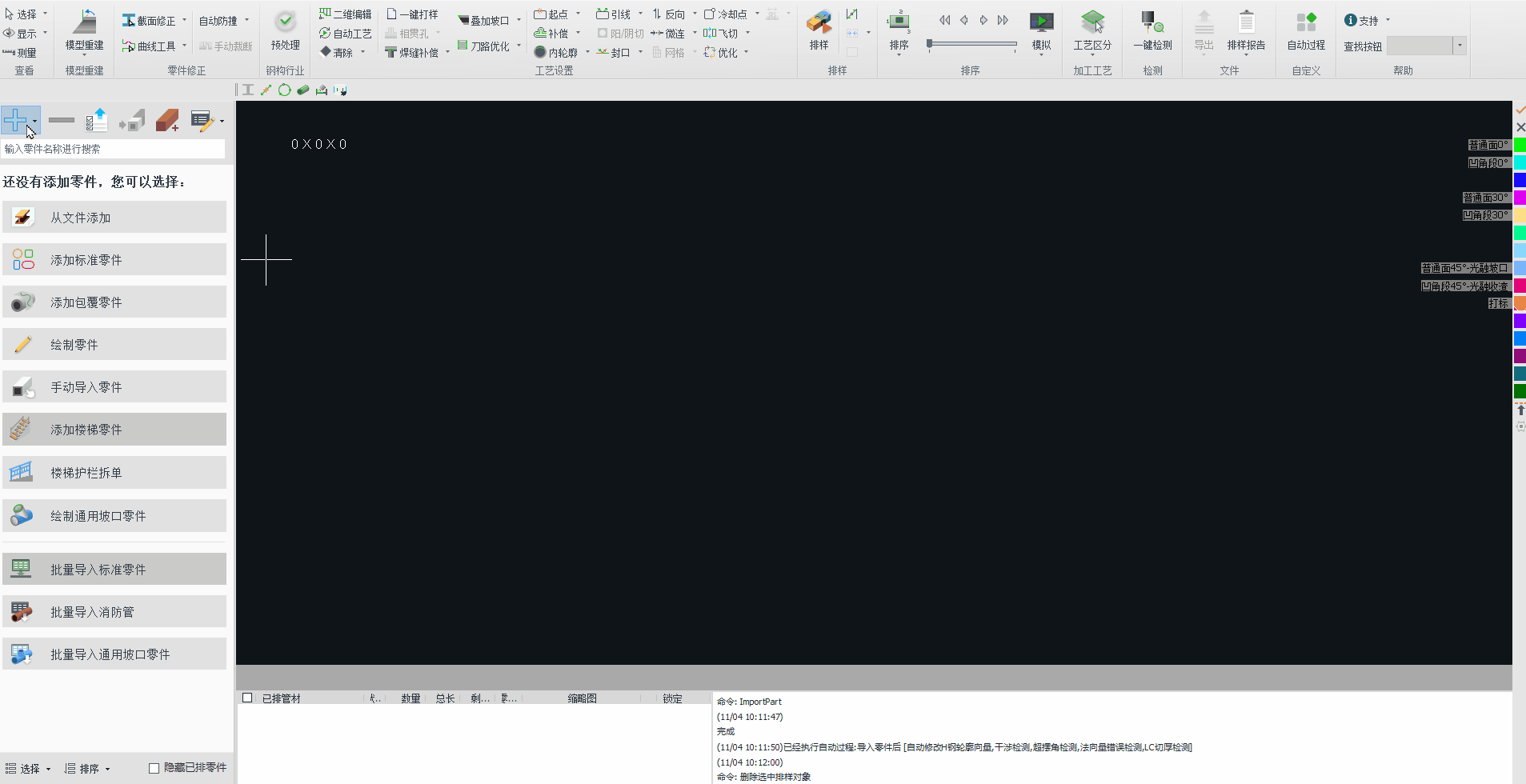Click the 自动过程 automatic process icon
The image size is (1526, 784).
1306,22
